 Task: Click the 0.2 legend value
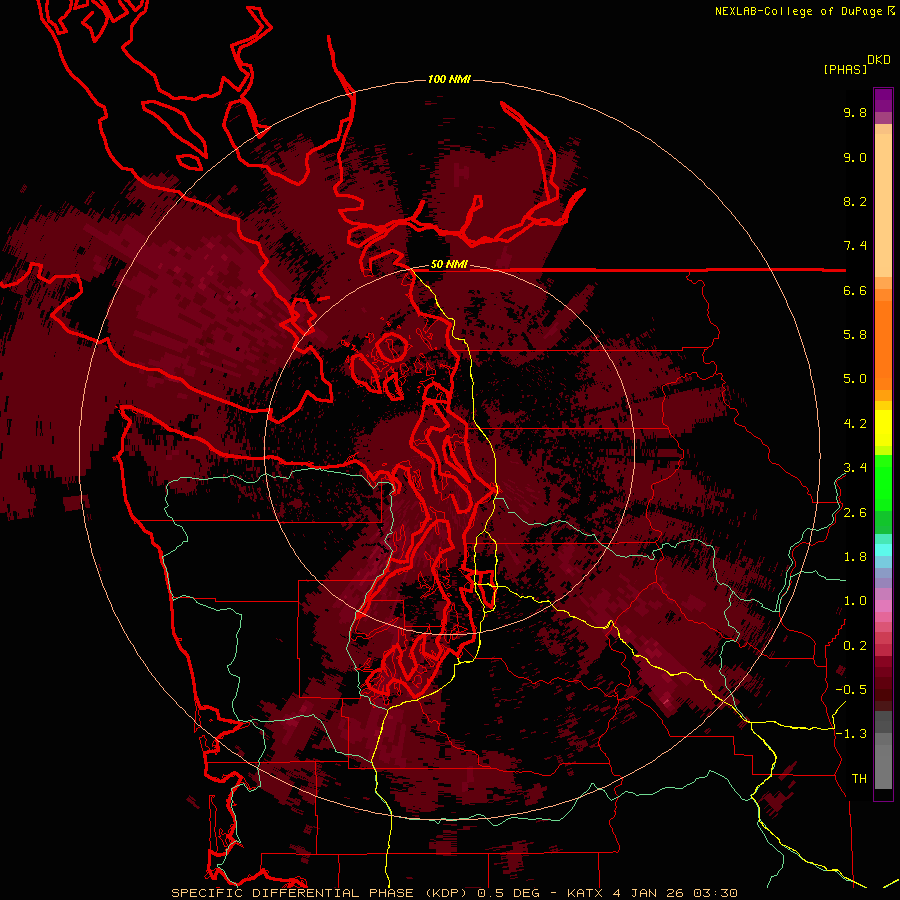855,646
